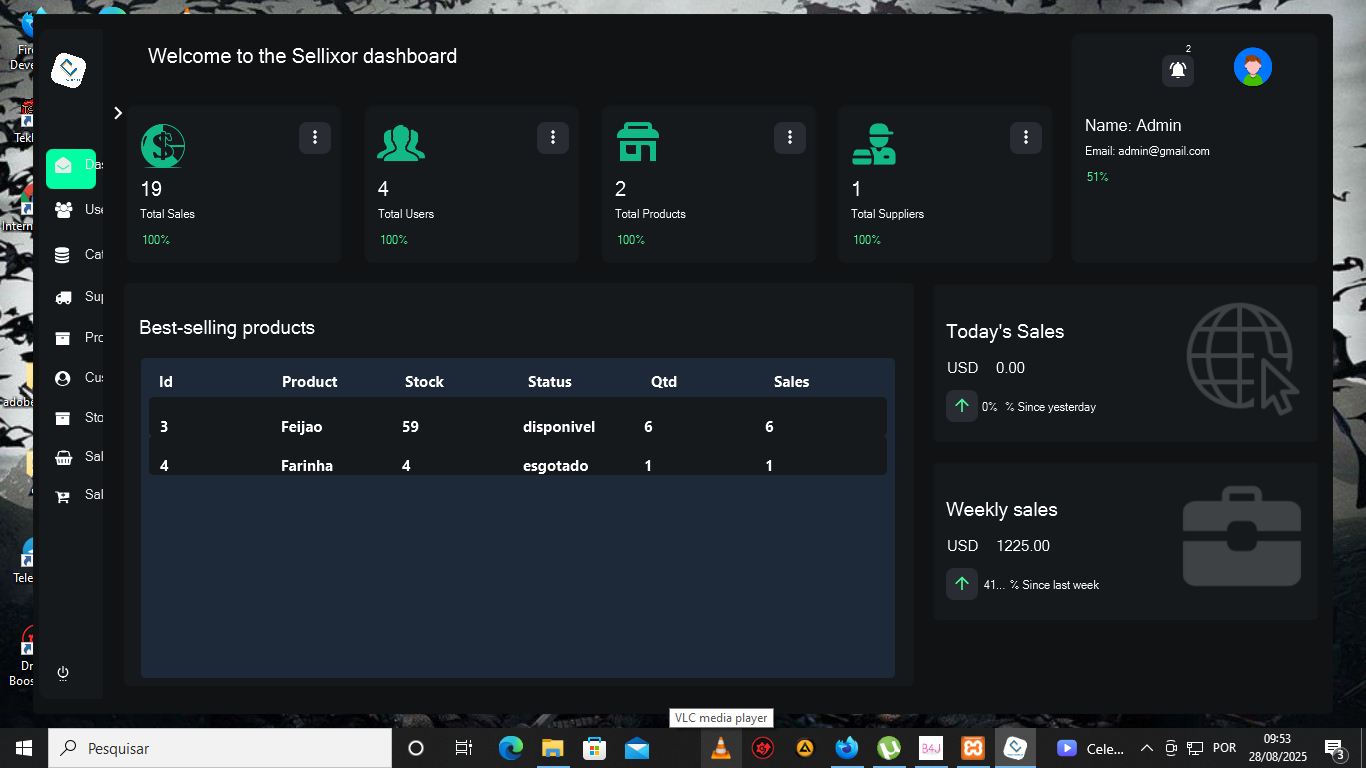Click the Total Products store icon
Viewport: 1366px width, 768px height.
[x=638, y=143]
